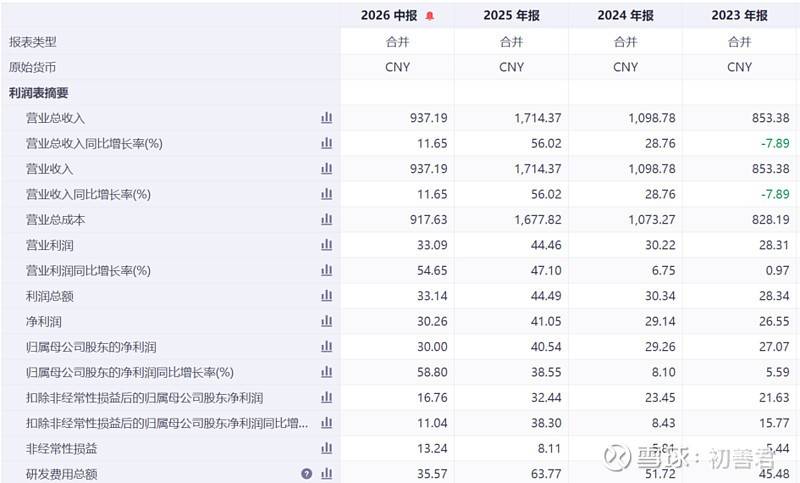Click the red bell icon beside 2026 中报

point(430,16)
